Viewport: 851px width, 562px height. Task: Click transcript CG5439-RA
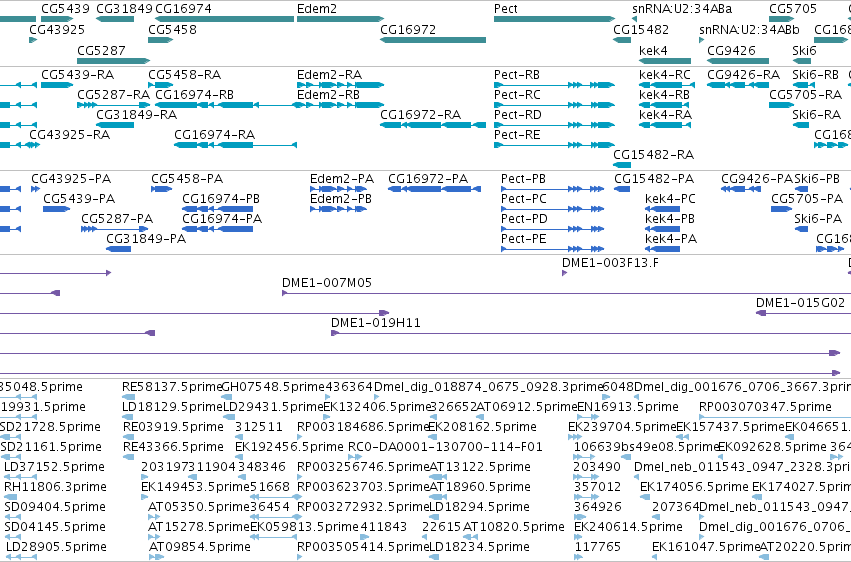tap(57, 85)
